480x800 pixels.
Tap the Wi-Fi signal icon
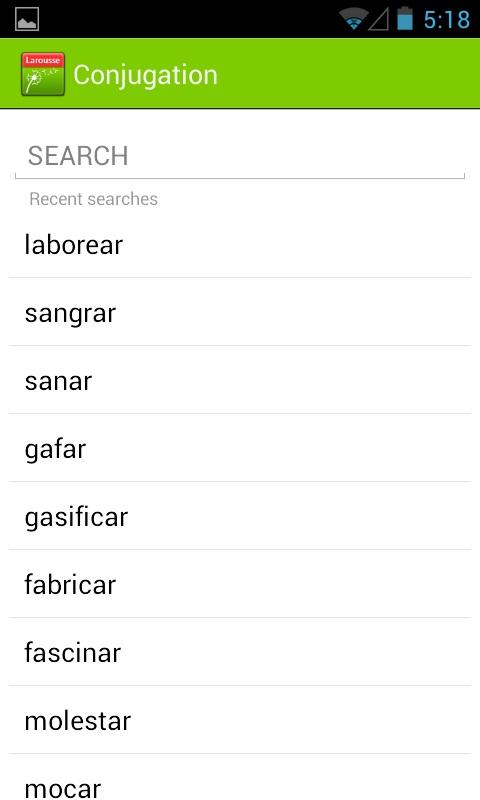click(353, 19)
